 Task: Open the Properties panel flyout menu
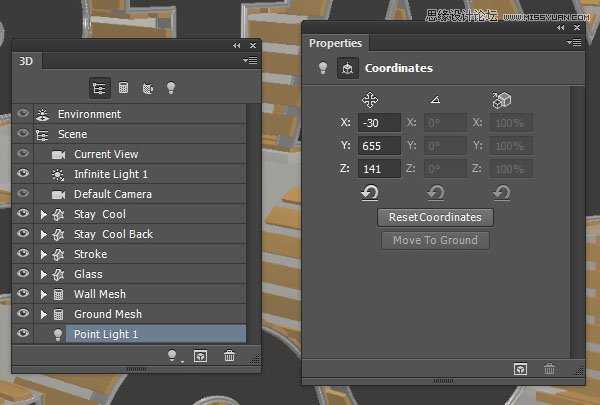coord(574,42)
